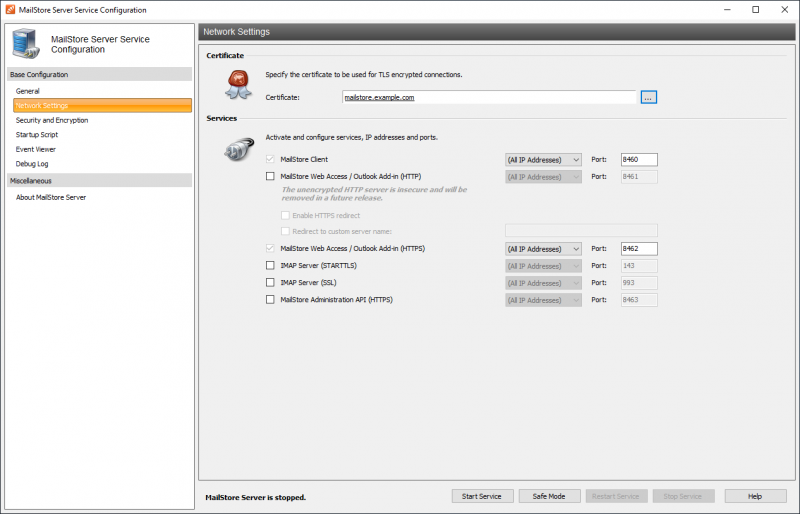Open IP address dropdown for Administration API

pyautogui.click(x=543, y=300)
